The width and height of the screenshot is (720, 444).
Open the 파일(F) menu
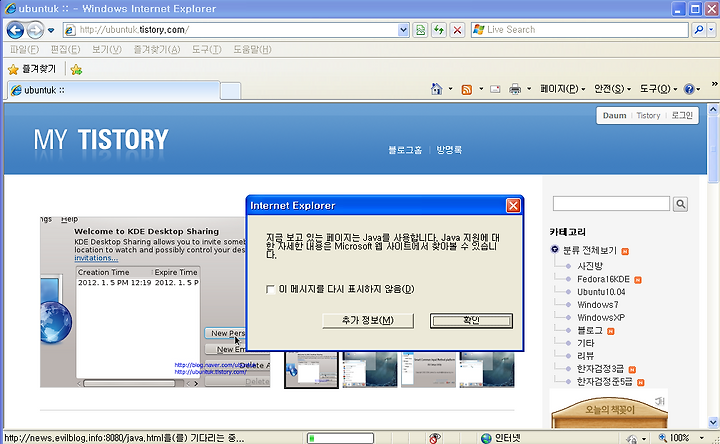(x=24, y=49)
